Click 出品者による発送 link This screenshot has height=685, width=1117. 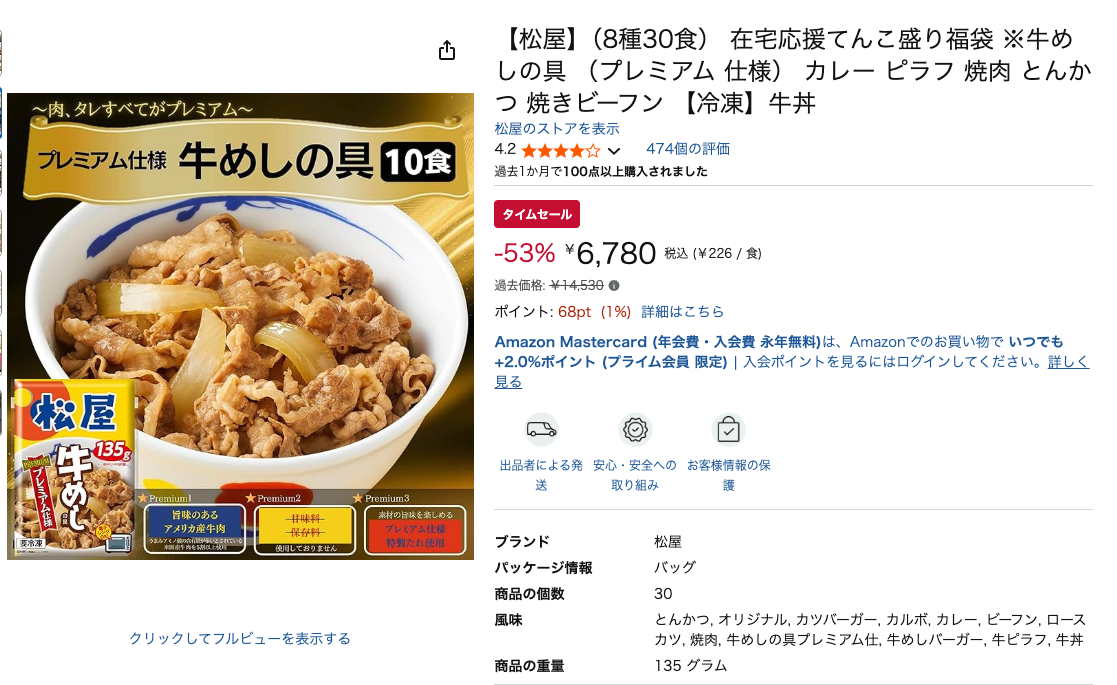541,475
